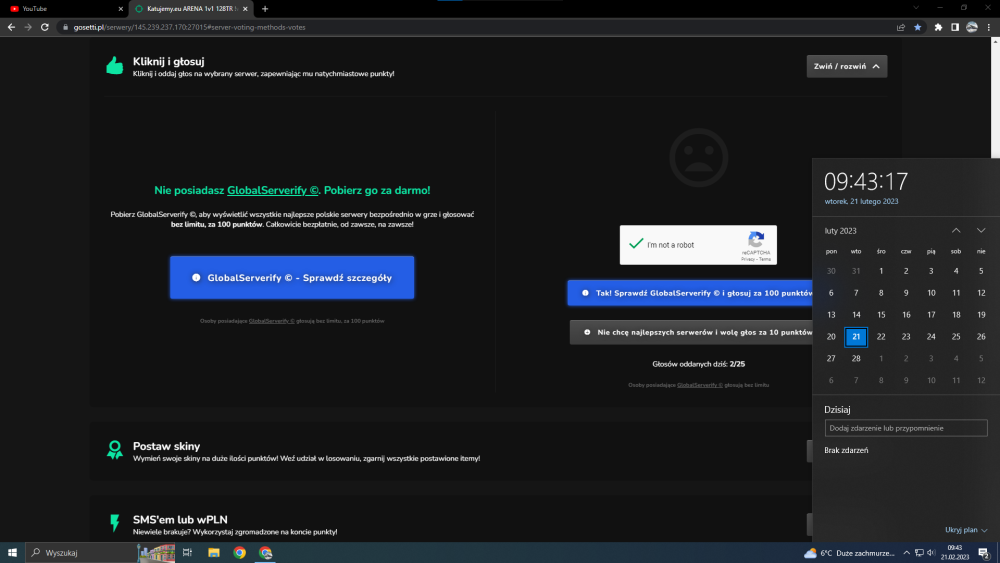Switch to the Katujemy.eu ARENA tab
The image size is (1000, 563).
click(191, 9)
